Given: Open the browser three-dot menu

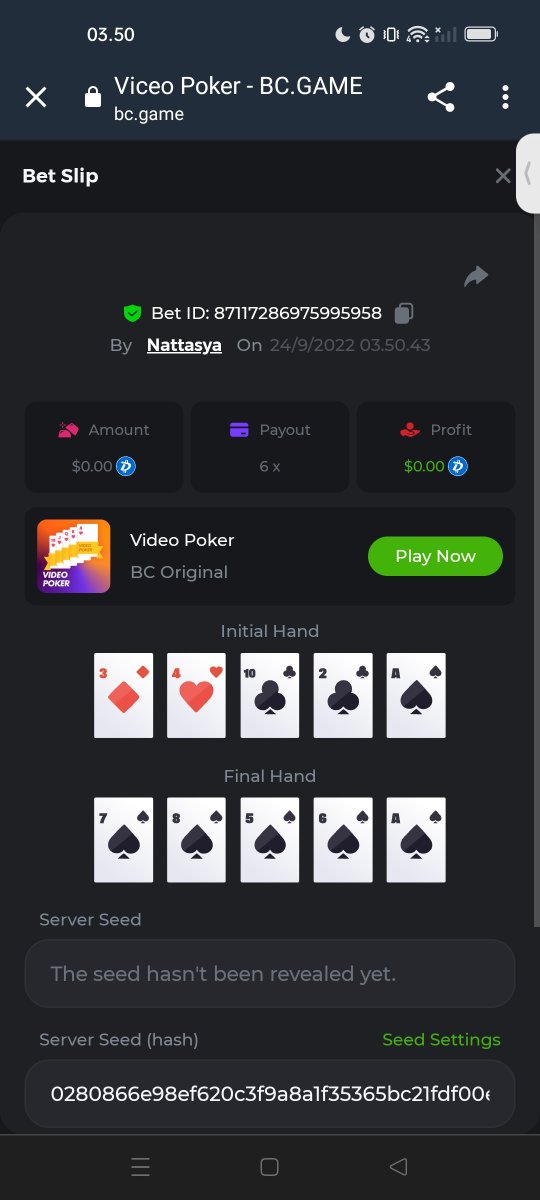Looking at the screenshot, I should (x=505, y=97).
